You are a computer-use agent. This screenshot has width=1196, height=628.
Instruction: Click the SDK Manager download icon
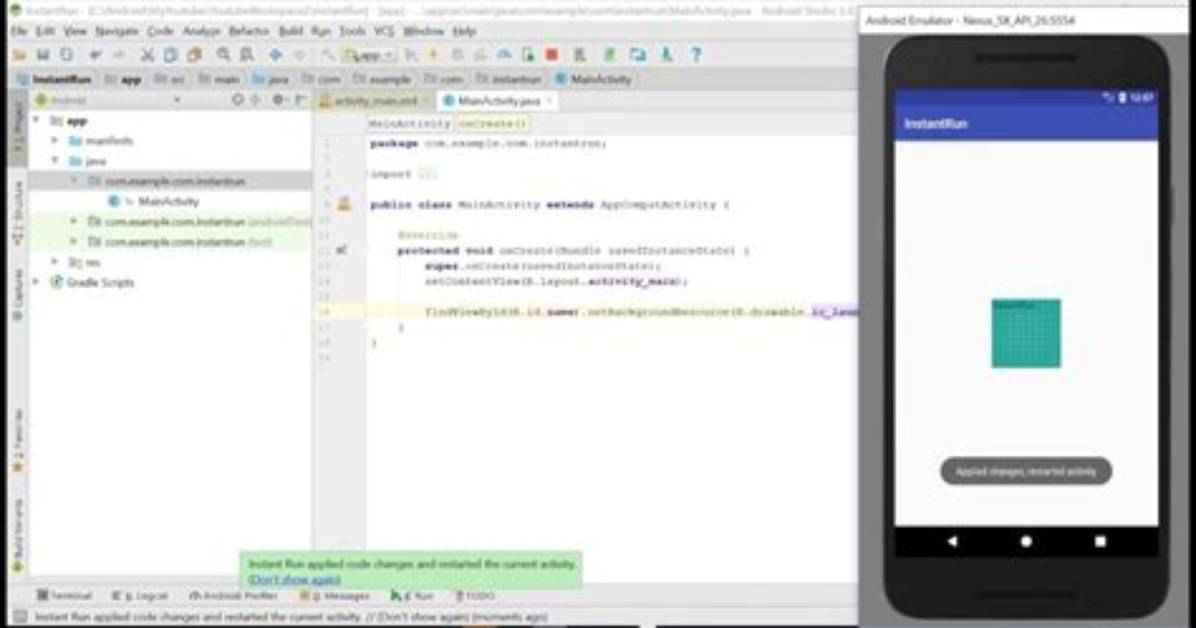tap(667, 55)
